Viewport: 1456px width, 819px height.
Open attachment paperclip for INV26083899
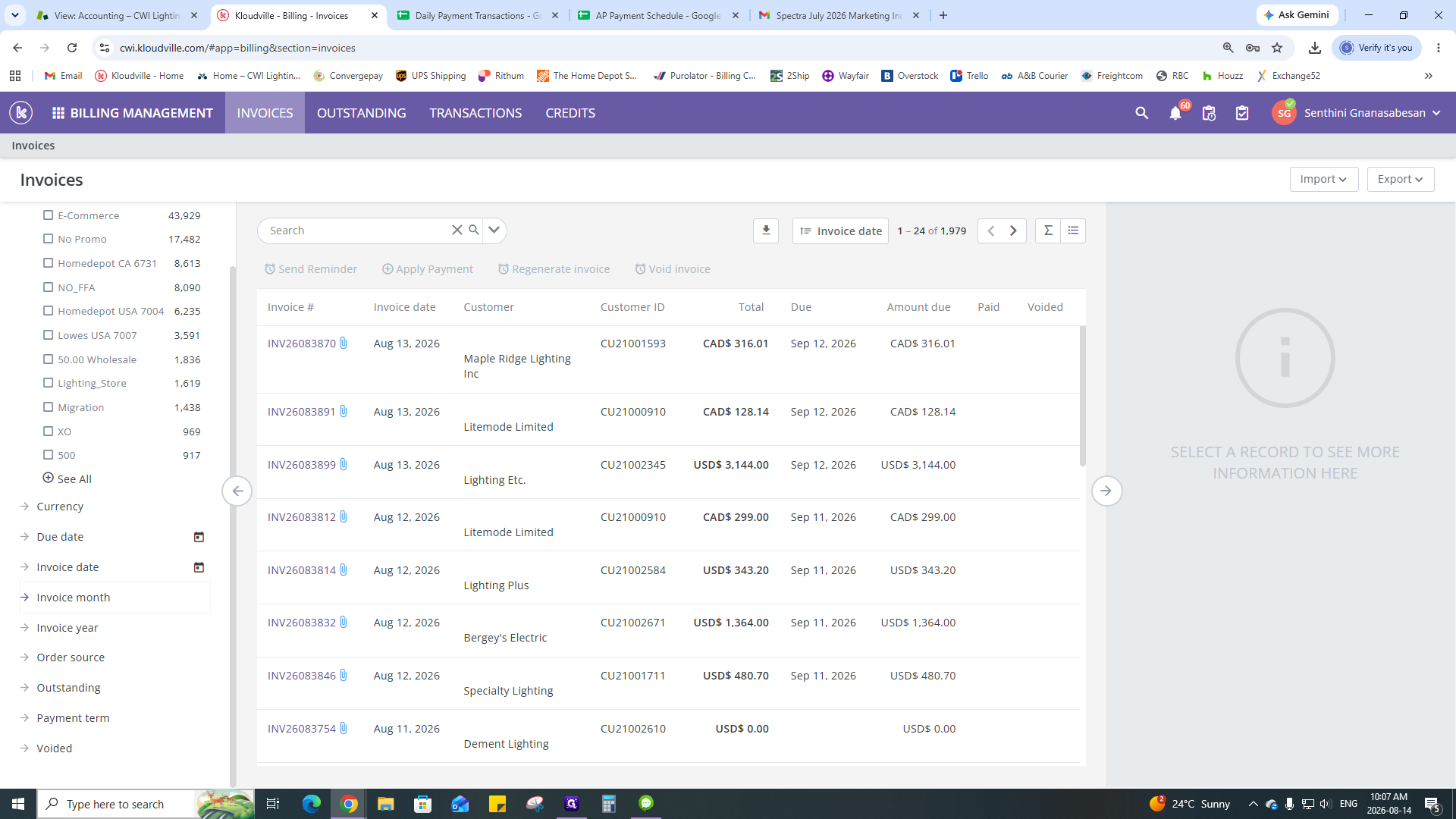344,465
